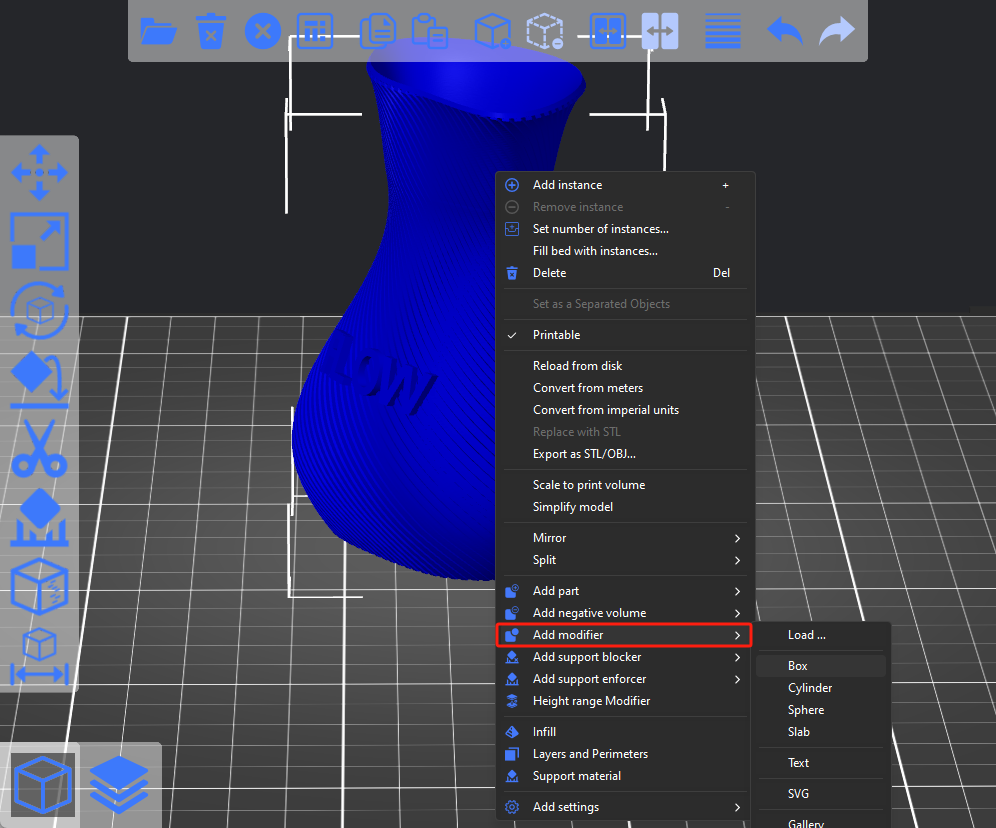Expand the Split submenu arrow
The image size is (996, 828).
click(x=738, y=560)
